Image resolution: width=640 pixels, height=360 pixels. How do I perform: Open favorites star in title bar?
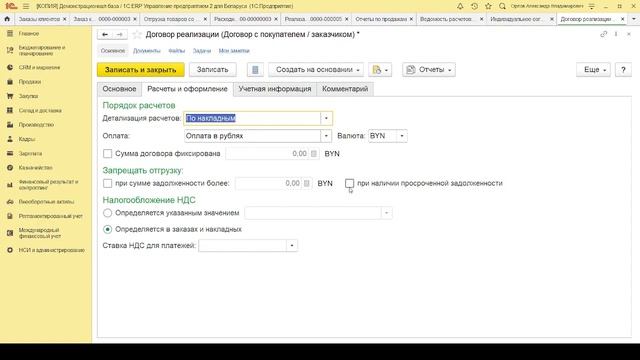pyautogui.click(x=488, y=6)
